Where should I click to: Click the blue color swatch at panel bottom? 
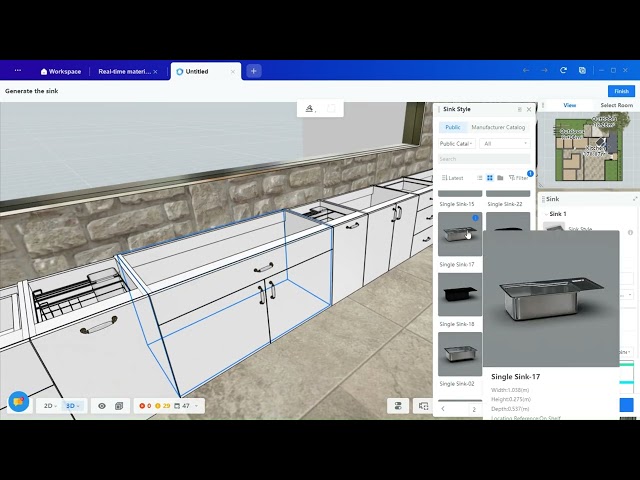tap(627, 405)
